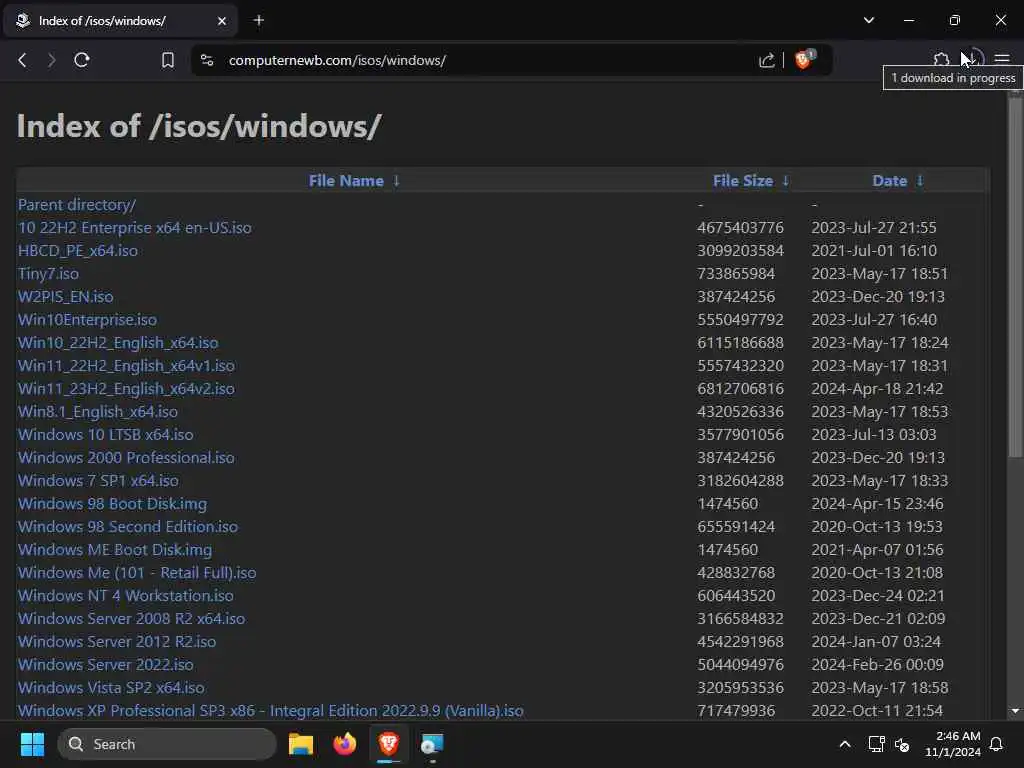
Task: Open a new tab with plus button
Action: [259, 20]
